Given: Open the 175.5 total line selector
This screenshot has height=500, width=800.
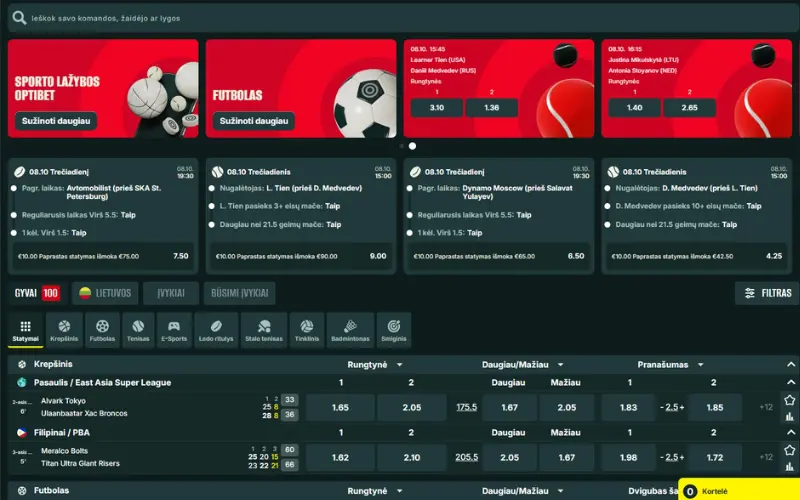Looking at the screenshot, I should pos(466,407).
